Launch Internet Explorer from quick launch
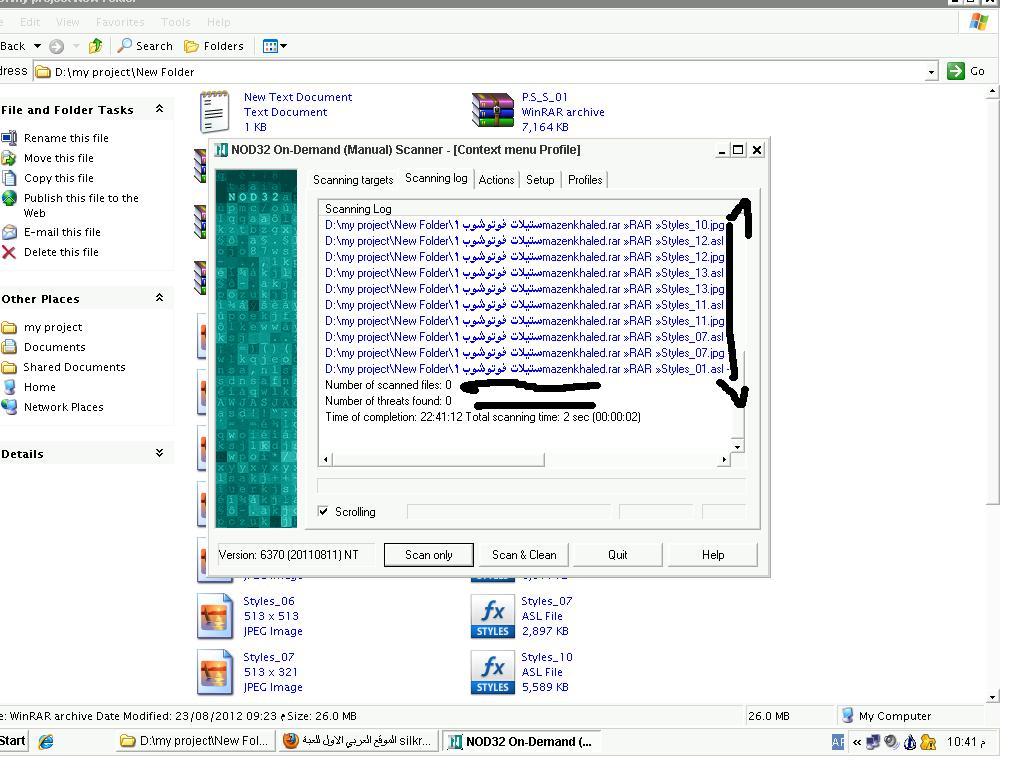Image resolution: width=1024 pixels, height=768 pixels. pos(46,741)
